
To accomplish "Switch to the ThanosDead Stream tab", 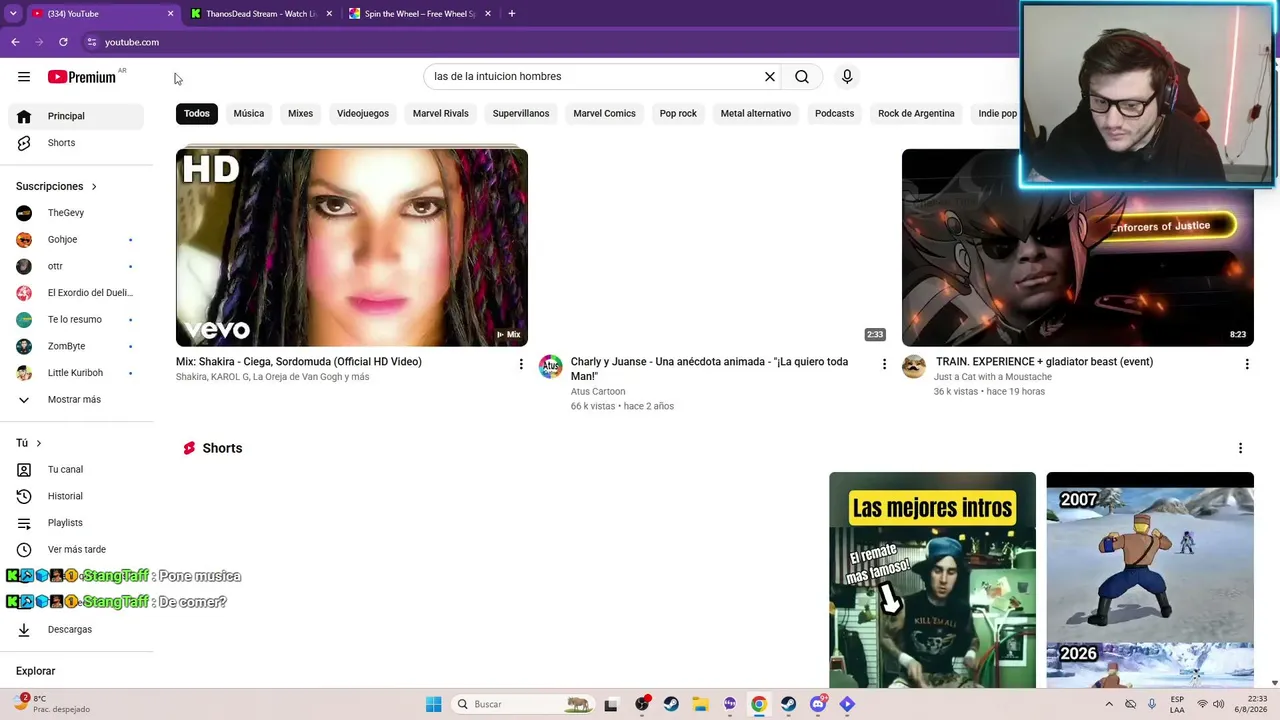I will (x=262, y=14).
